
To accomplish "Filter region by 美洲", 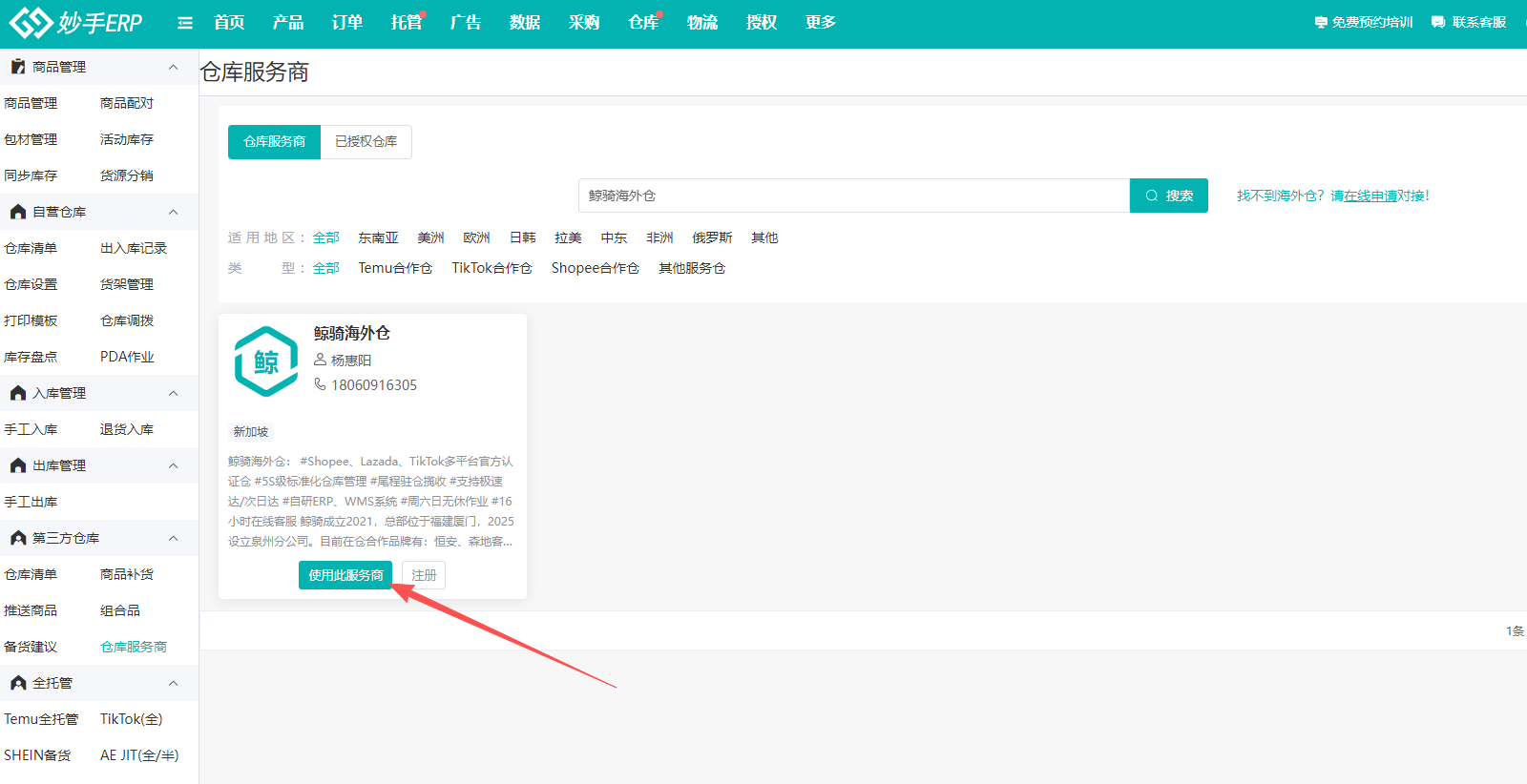I will pyautogui.click(x=430, y=237).
